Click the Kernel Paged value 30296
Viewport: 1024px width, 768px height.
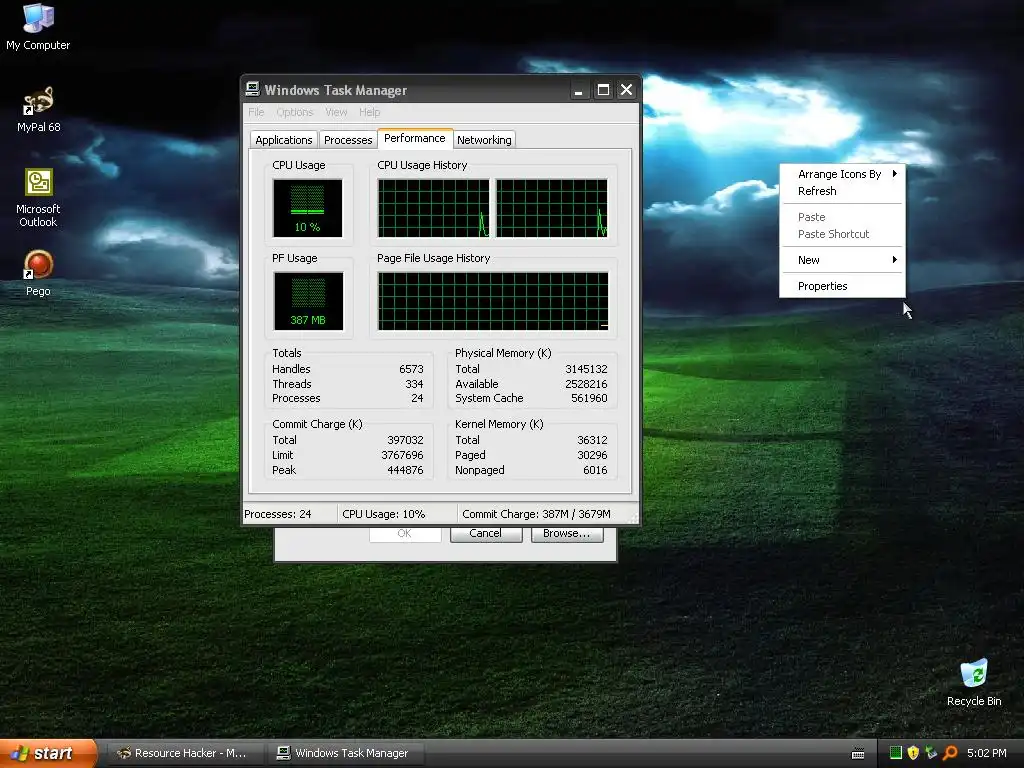point(592,455)
